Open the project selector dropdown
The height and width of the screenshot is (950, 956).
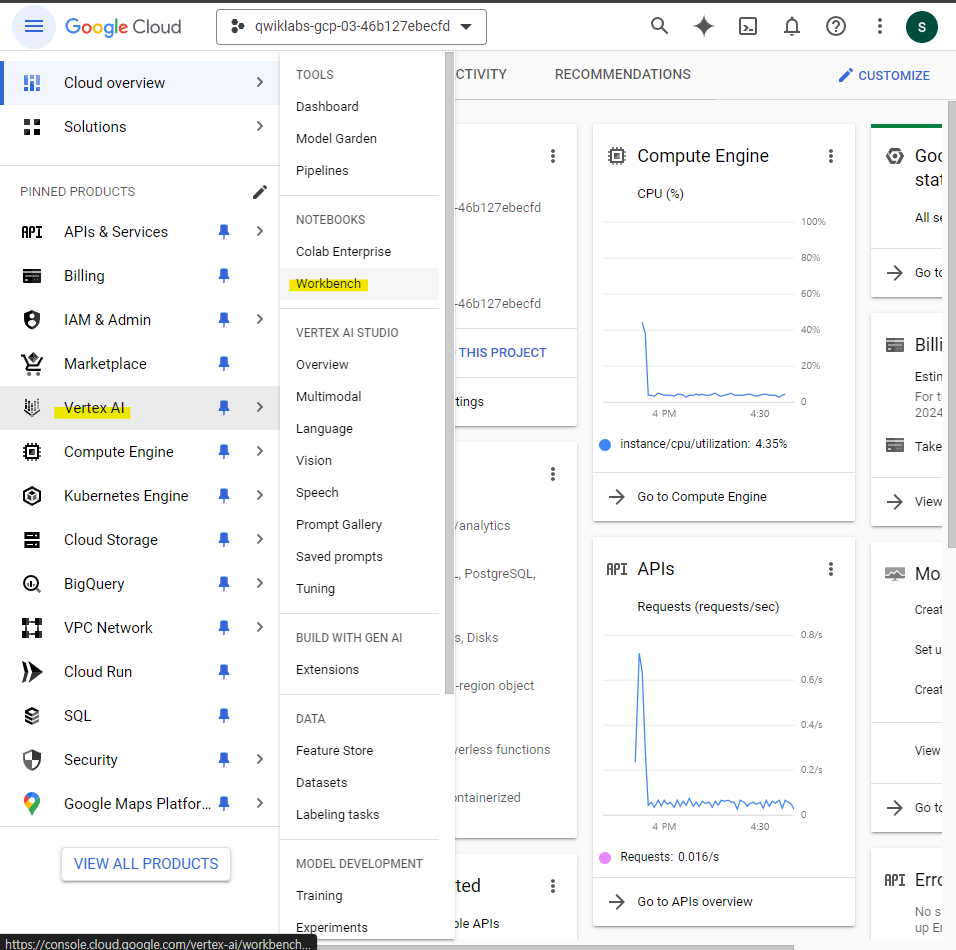click(351, 27)
